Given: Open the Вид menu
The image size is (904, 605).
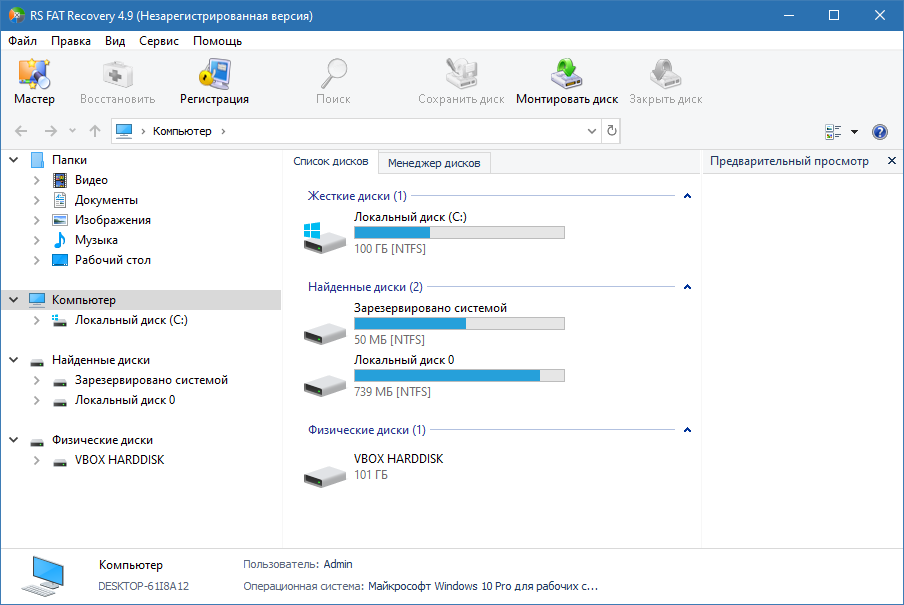Looking at the screenshot, I should click(115, 41).
